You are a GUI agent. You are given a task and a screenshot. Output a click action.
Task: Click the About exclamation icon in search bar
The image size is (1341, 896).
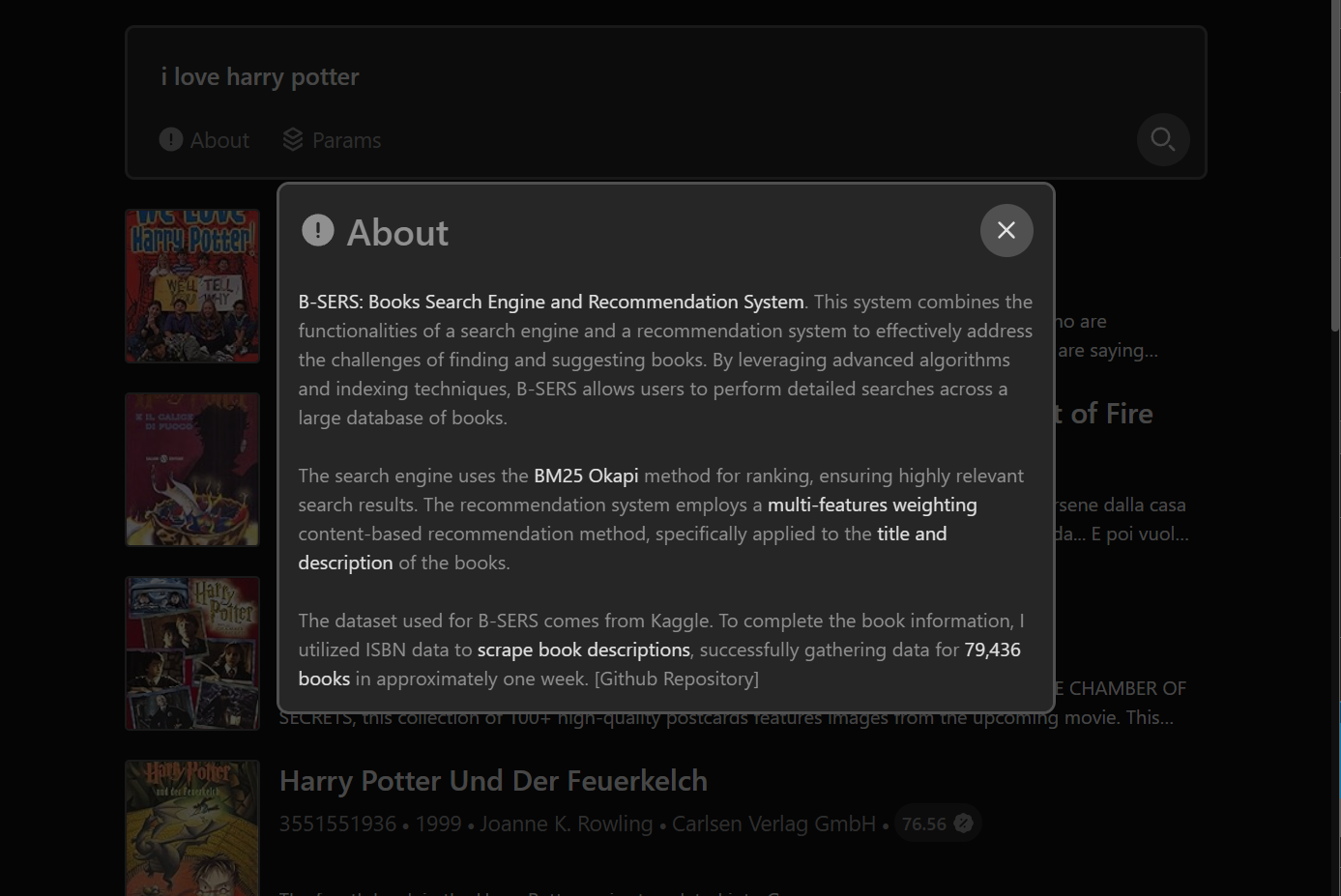[171, 139]
